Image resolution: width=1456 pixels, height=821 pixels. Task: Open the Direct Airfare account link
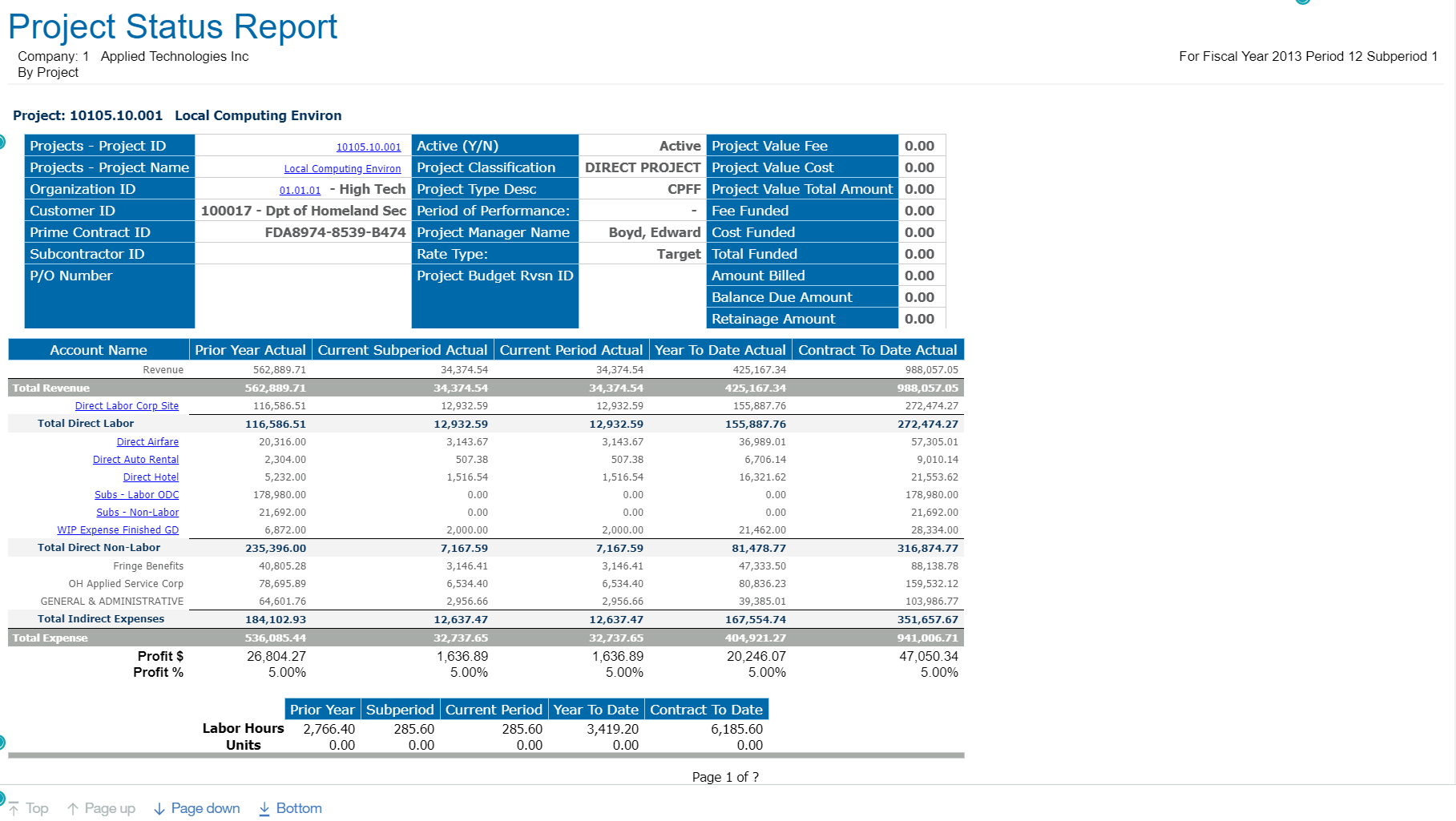pos(147,442)
